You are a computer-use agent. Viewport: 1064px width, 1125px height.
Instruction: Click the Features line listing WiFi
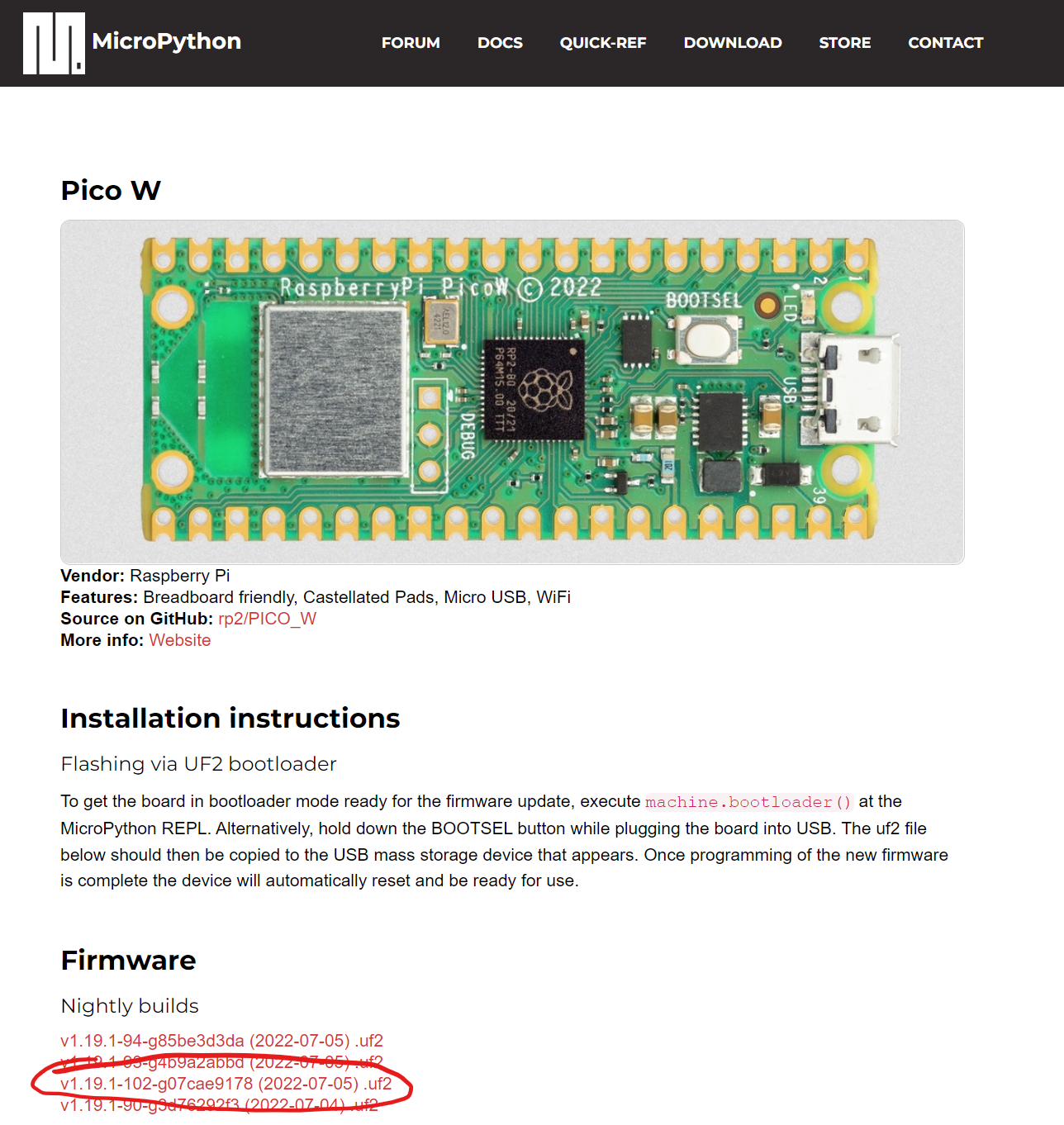(316, 597)
